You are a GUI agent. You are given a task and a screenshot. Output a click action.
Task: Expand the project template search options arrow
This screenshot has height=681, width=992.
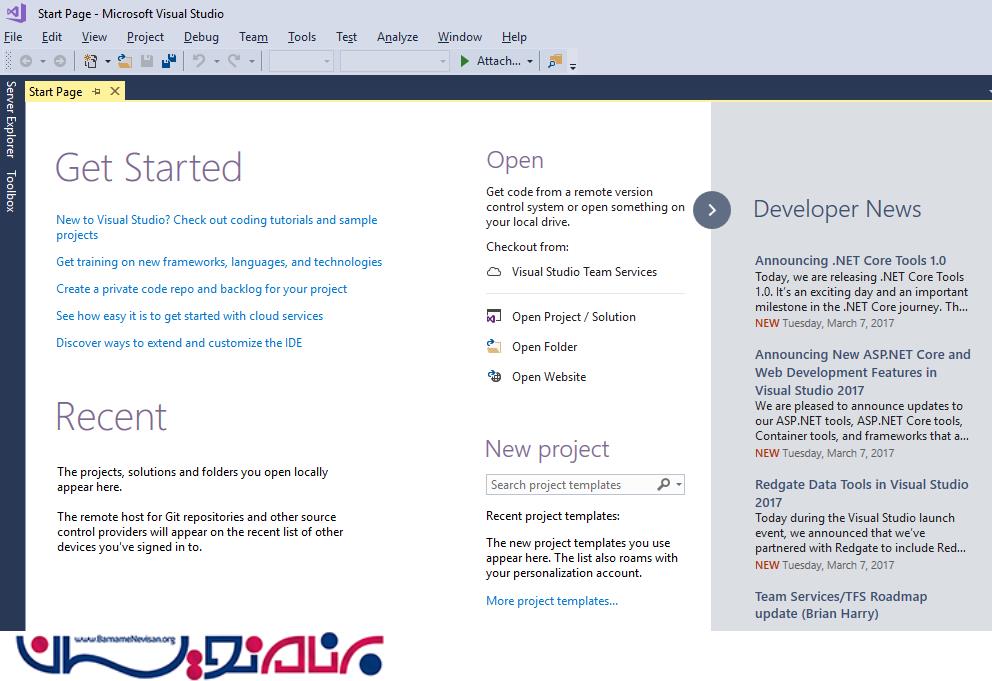679,485
